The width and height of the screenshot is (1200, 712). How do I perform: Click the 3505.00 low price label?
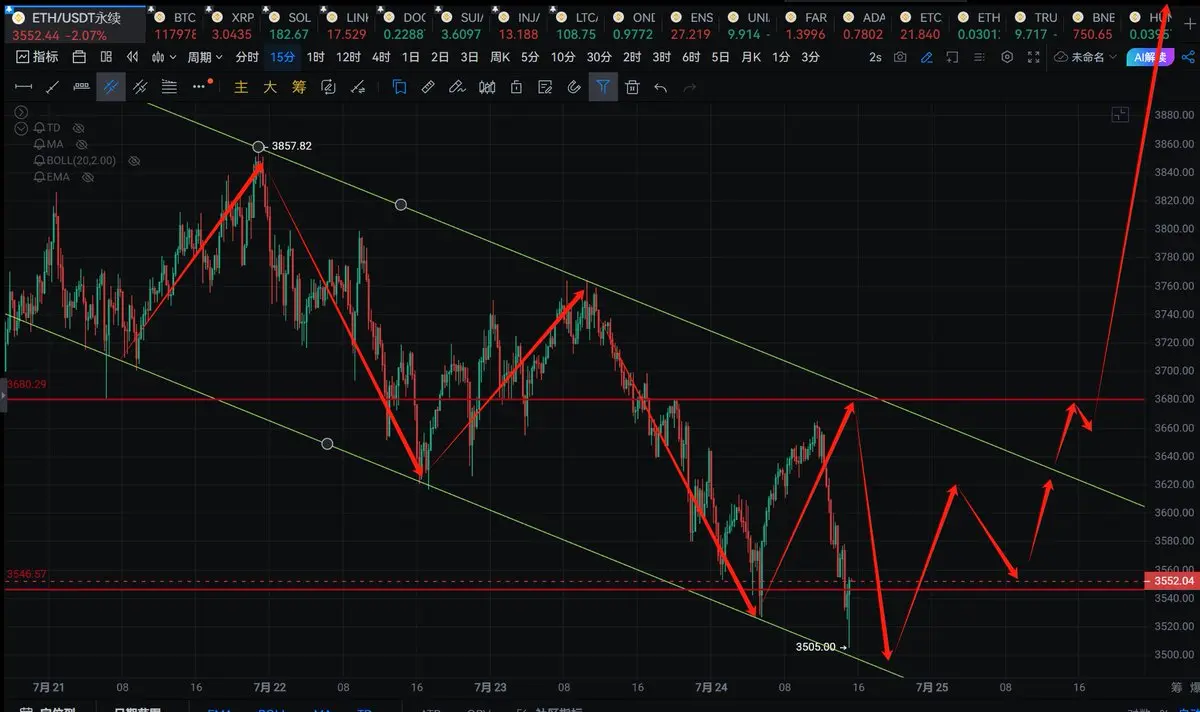[815, 647]
